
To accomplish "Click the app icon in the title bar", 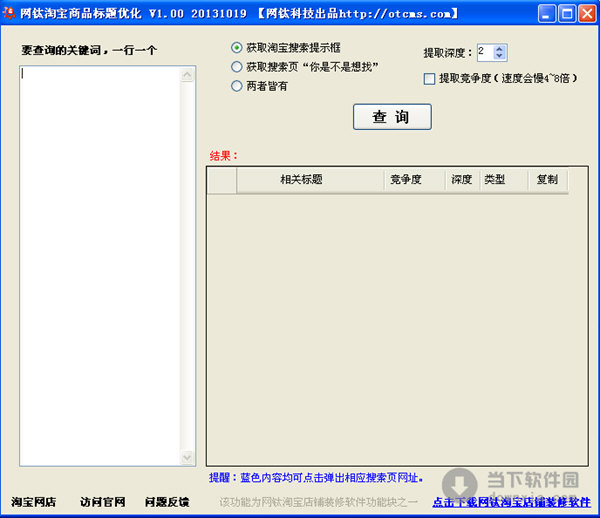I will [x=10, y=13].
